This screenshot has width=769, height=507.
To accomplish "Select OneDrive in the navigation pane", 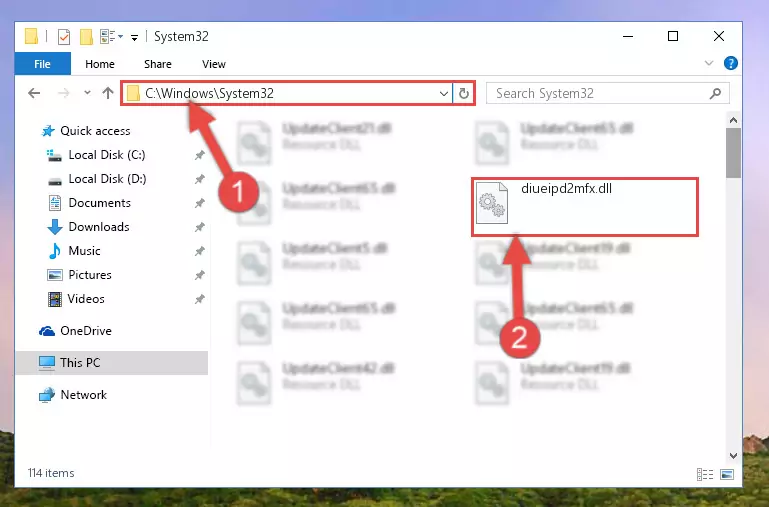I will (86, 331).
